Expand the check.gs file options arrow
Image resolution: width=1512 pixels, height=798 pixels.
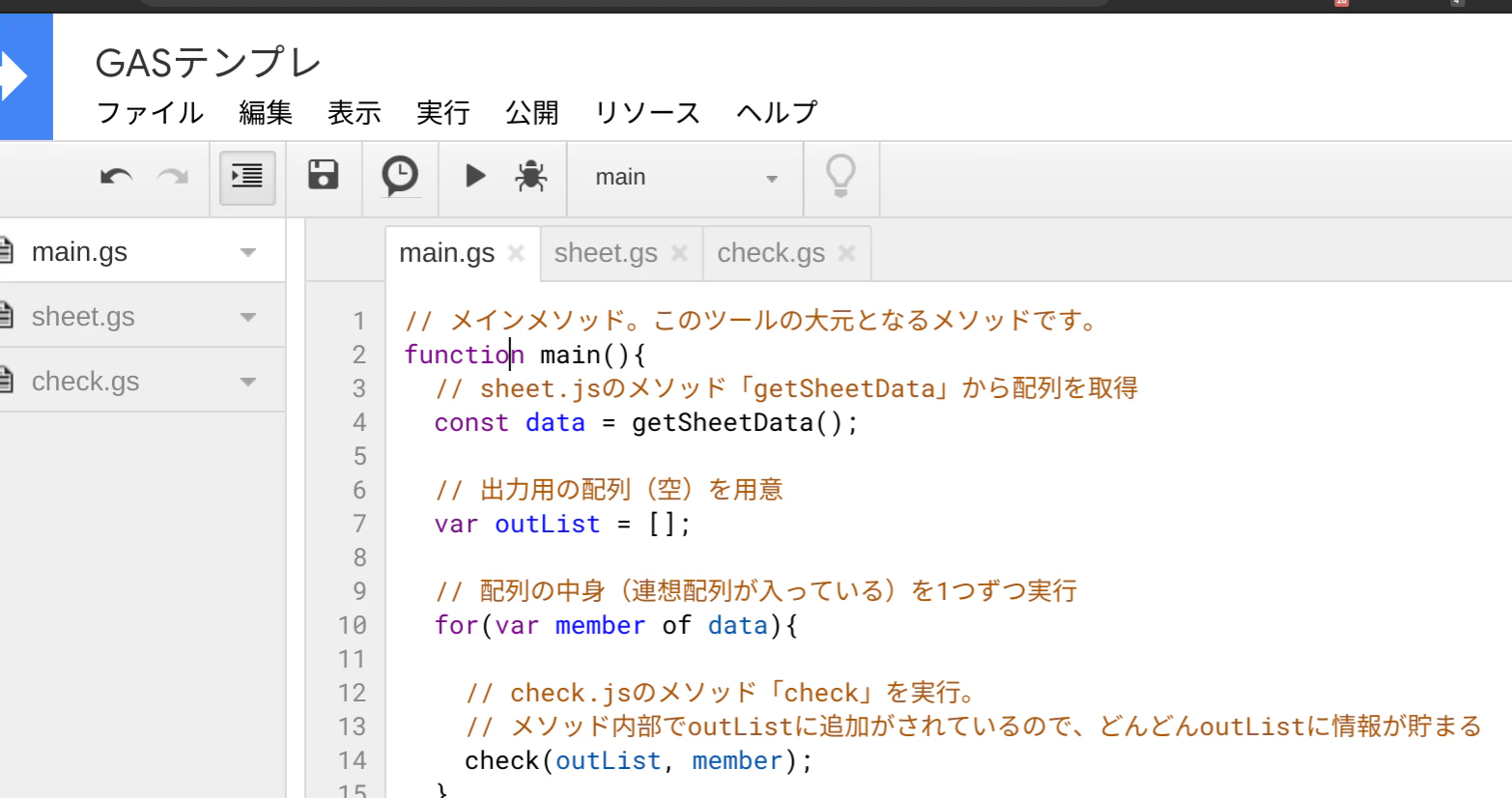pyautogui.click(x=248, y=383)
